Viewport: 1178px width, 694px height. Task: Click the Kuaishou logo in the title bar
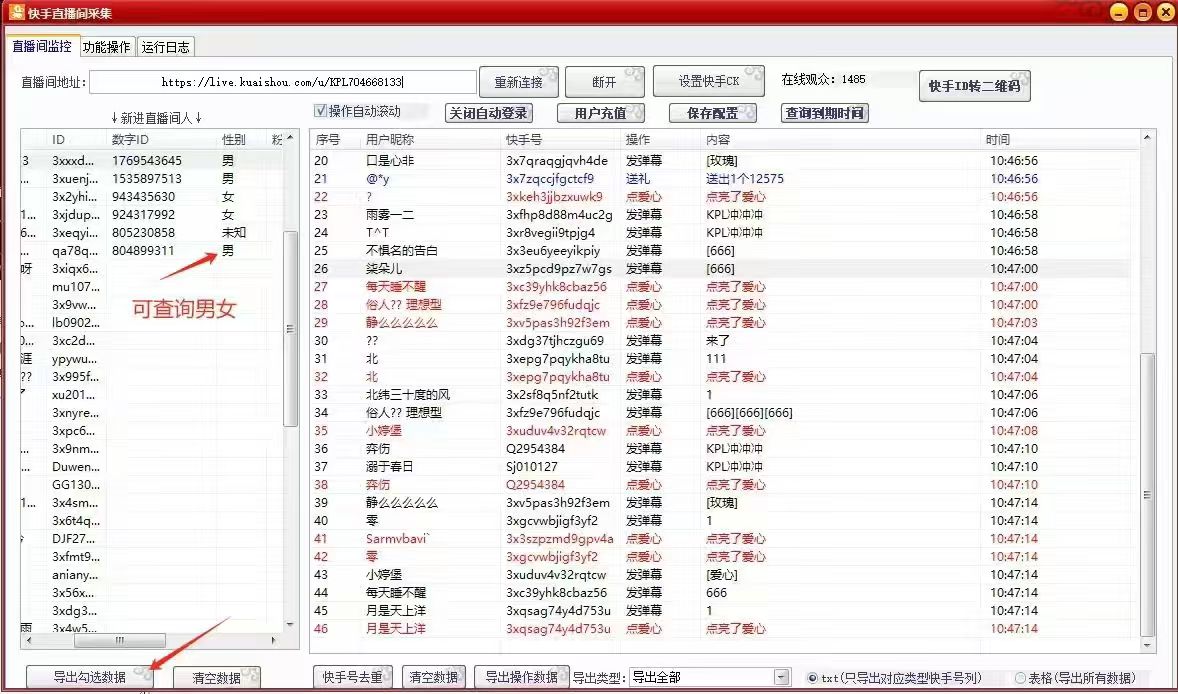15,12
